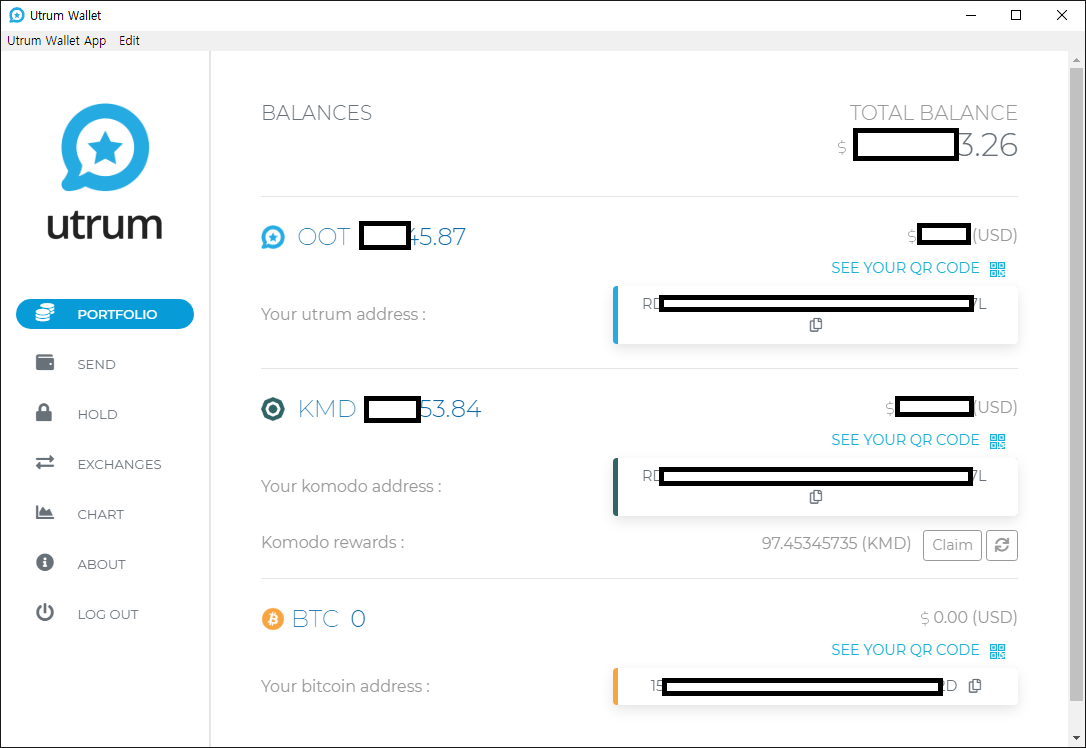
Task: Open the Portfolio section
Action: [105, 314]
